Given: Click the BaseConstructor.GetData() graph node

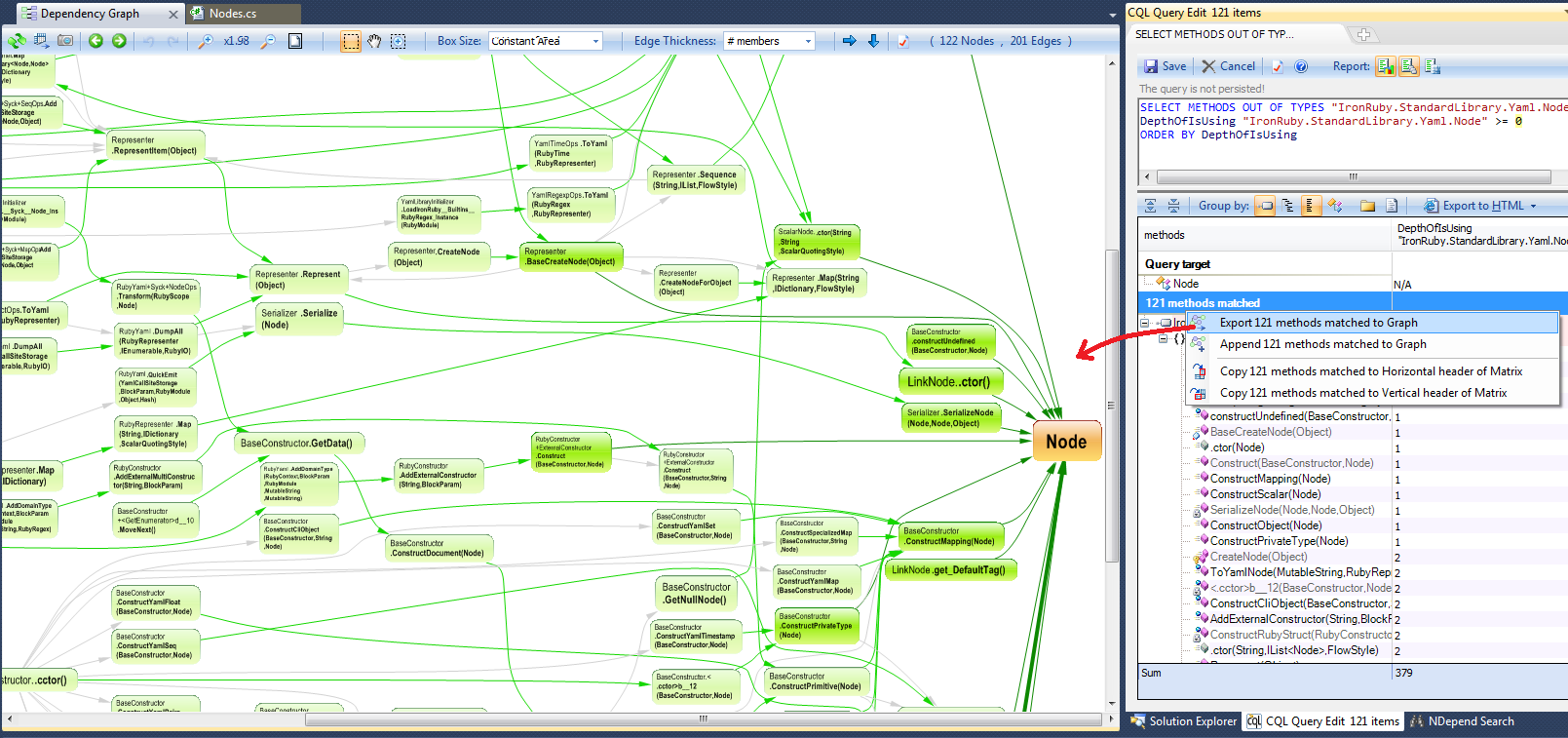Looking at the screenshot, I should [x=297, y=443].
